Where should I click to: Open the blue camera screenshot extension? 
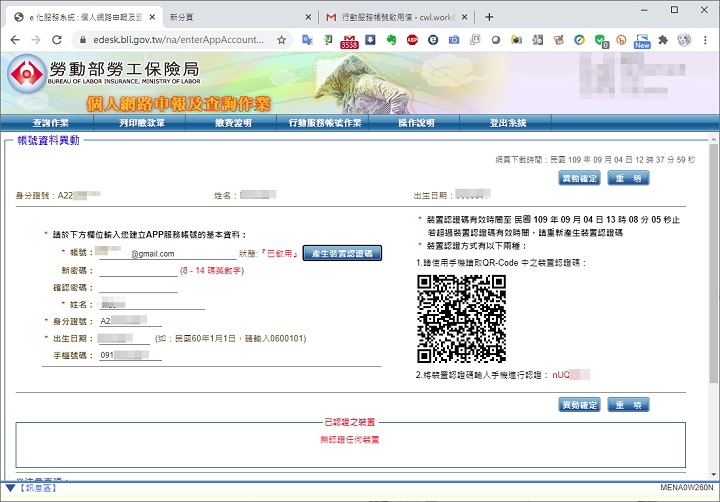454,40
